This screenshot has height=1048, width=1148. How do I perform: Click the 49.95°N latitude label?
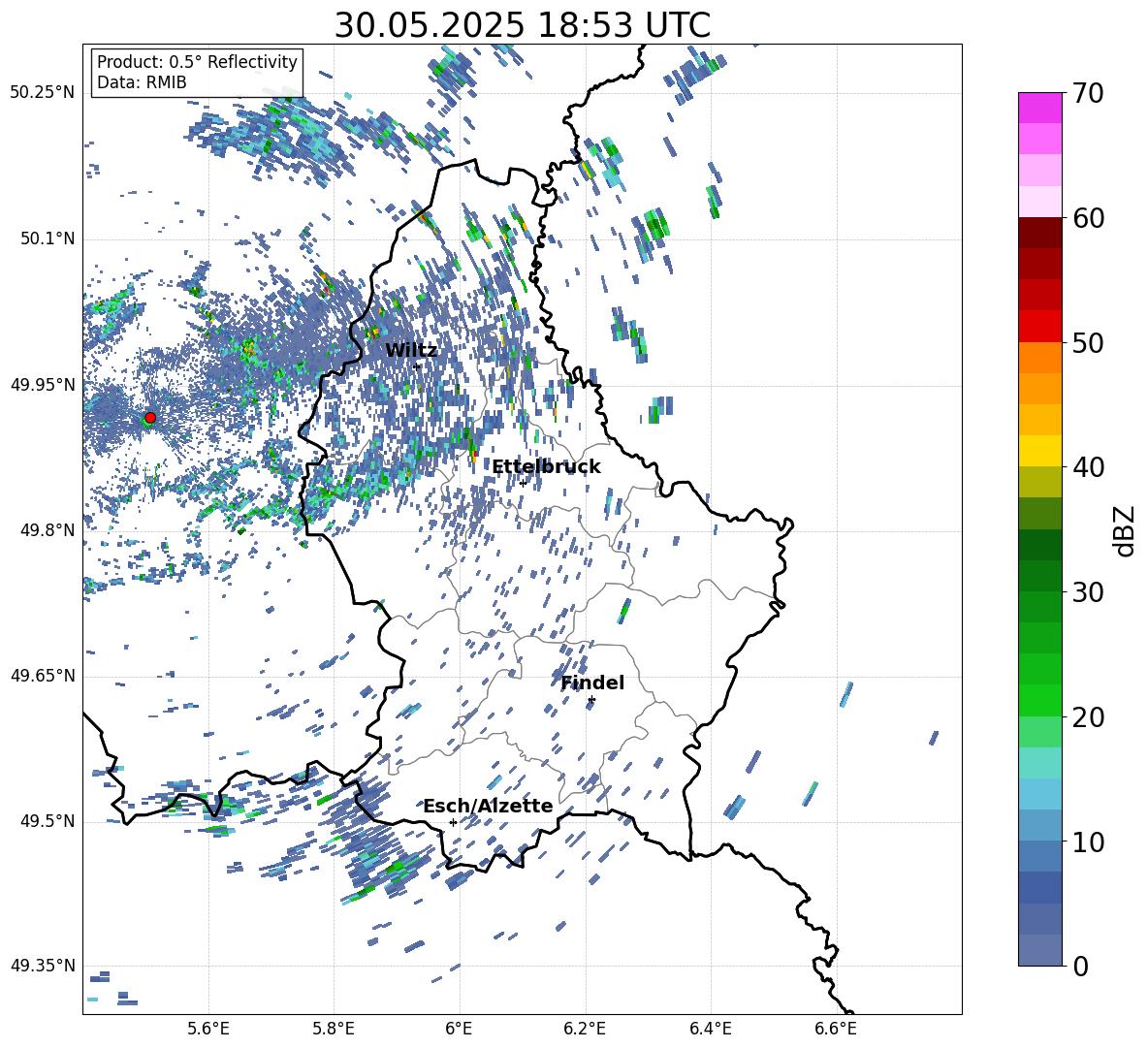tap(43, 385)
